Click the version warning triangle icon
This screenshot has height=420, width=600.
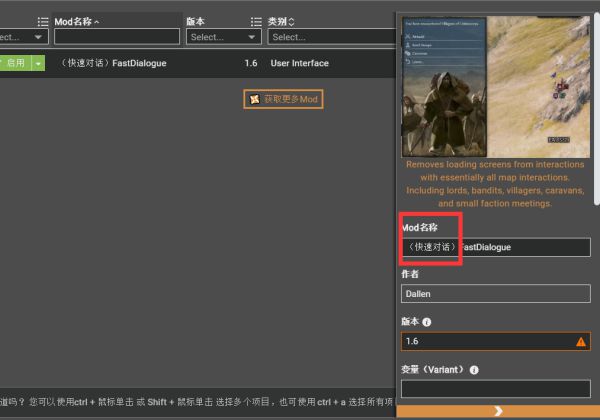click(x=580, y=342)
